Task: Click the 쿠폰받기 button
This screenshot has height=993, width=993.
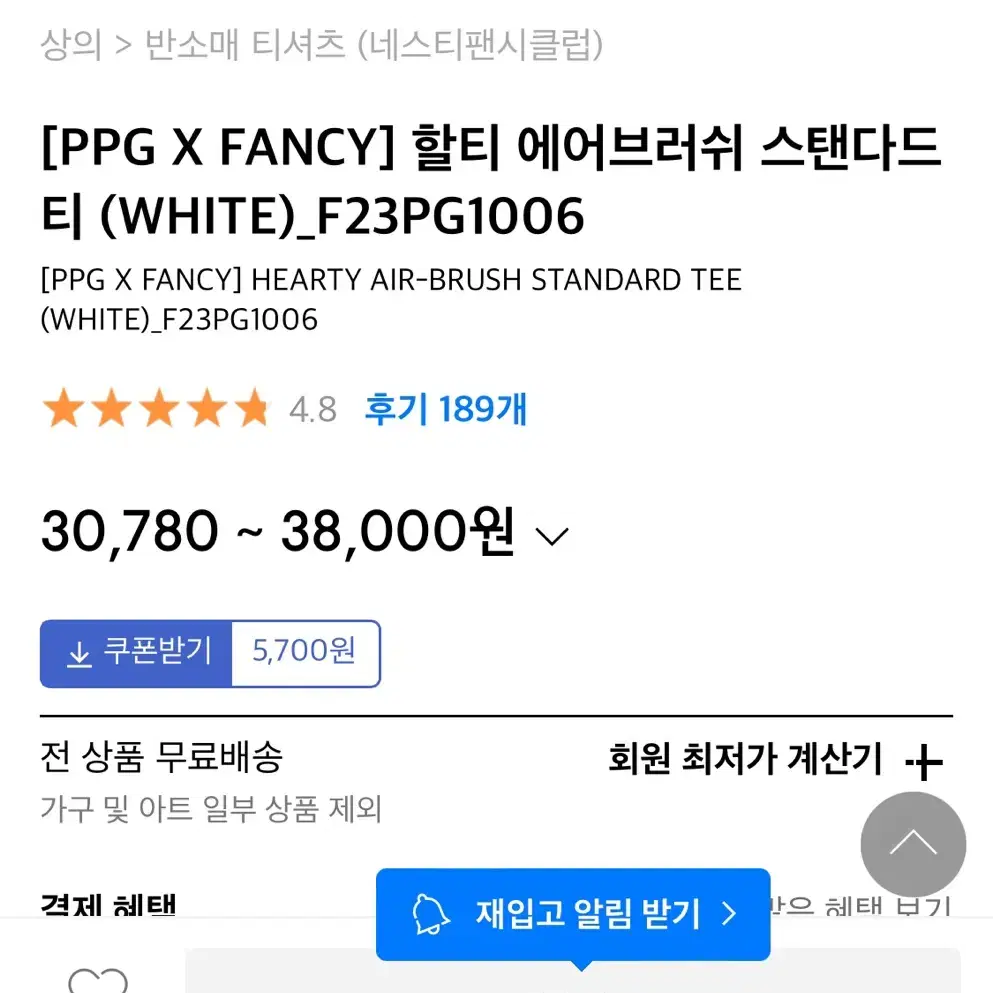Action: tap(136, 654)
